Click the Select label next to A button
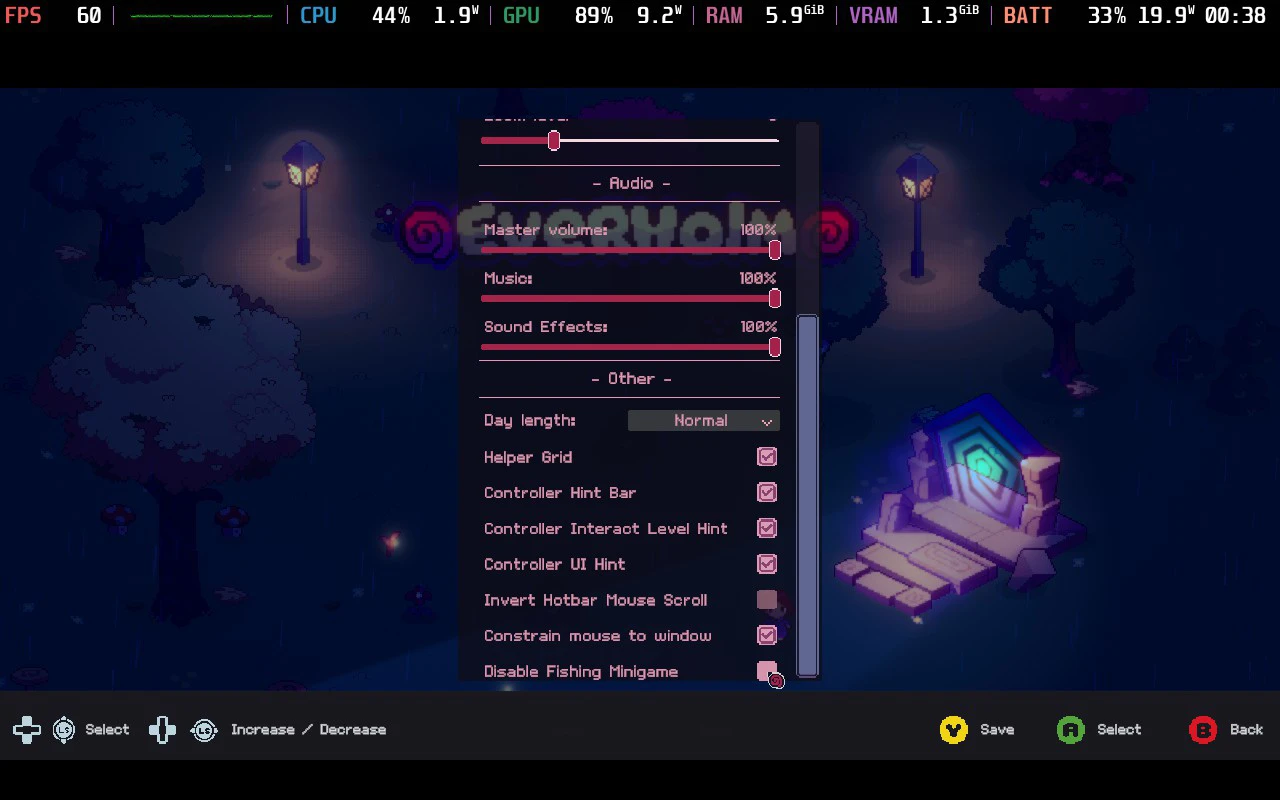The width and height of the screenshot is (1280, 800). coord(1119,730)
